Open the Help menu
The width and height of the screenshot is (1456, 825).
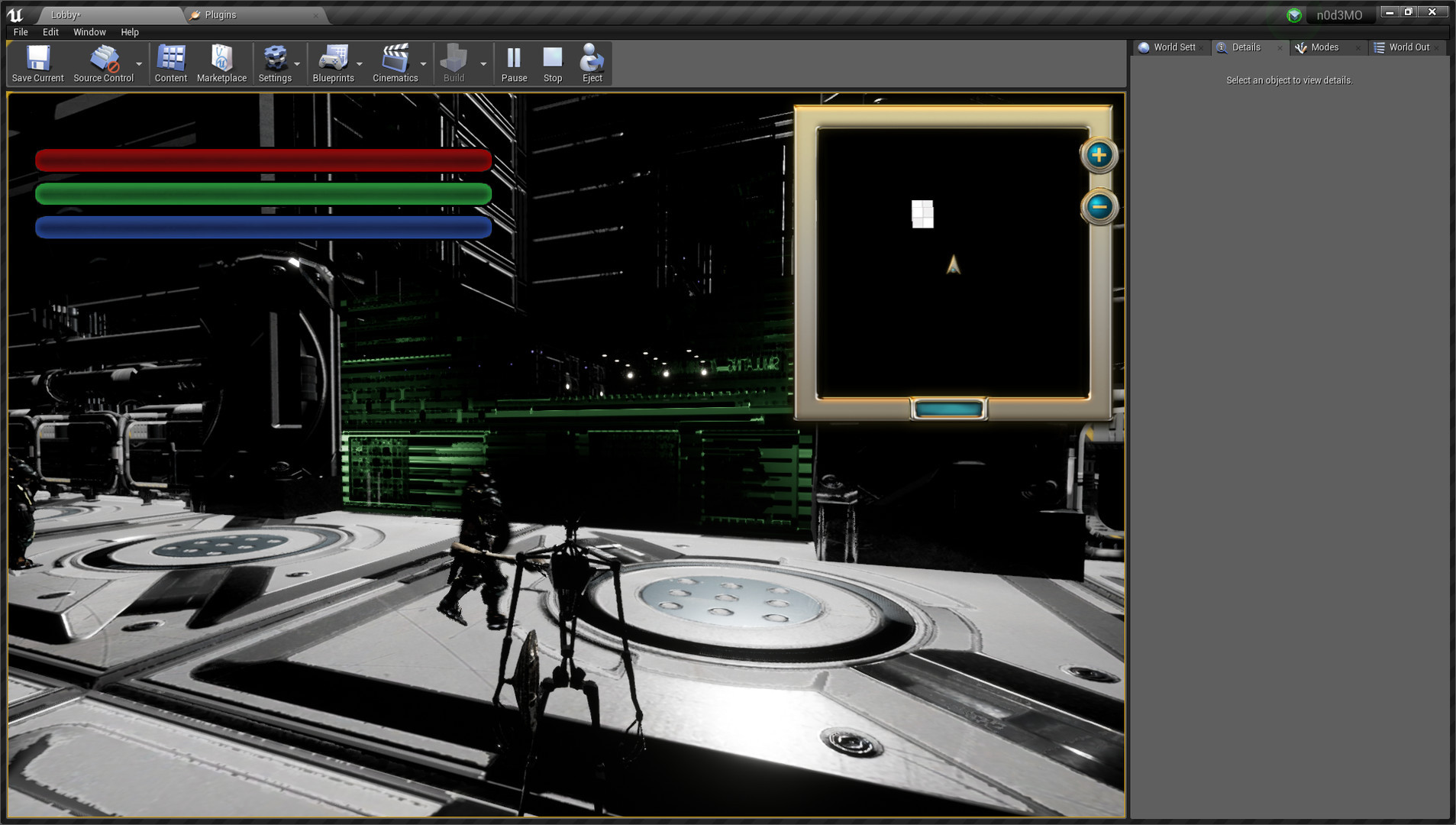130,32
